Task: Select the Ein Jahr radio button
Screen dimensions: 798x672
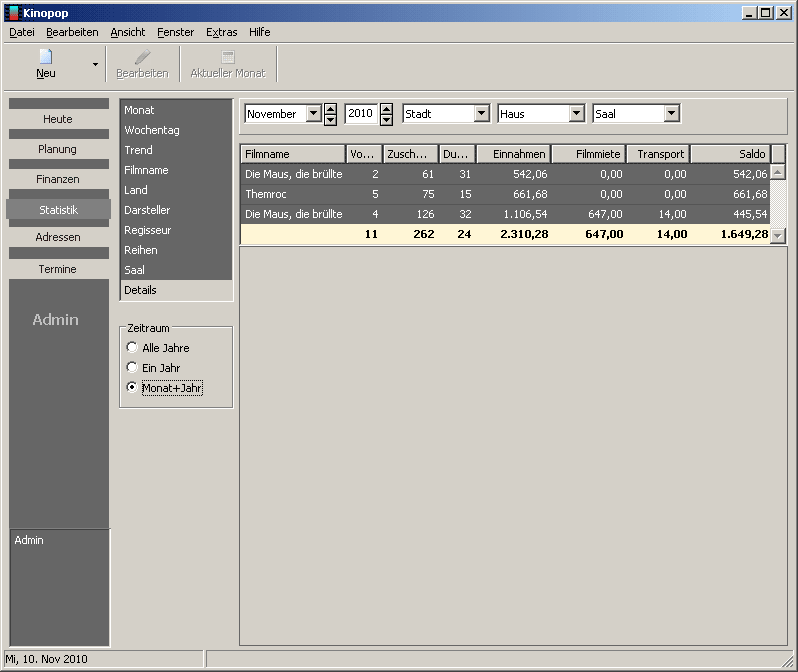Action: click(x=132, y=368)
